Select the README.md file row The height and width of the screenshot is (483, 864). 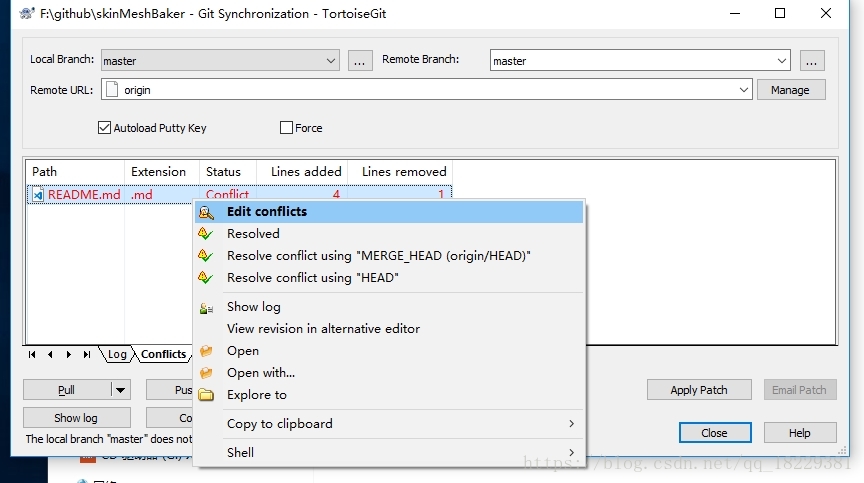coord(239,194)
